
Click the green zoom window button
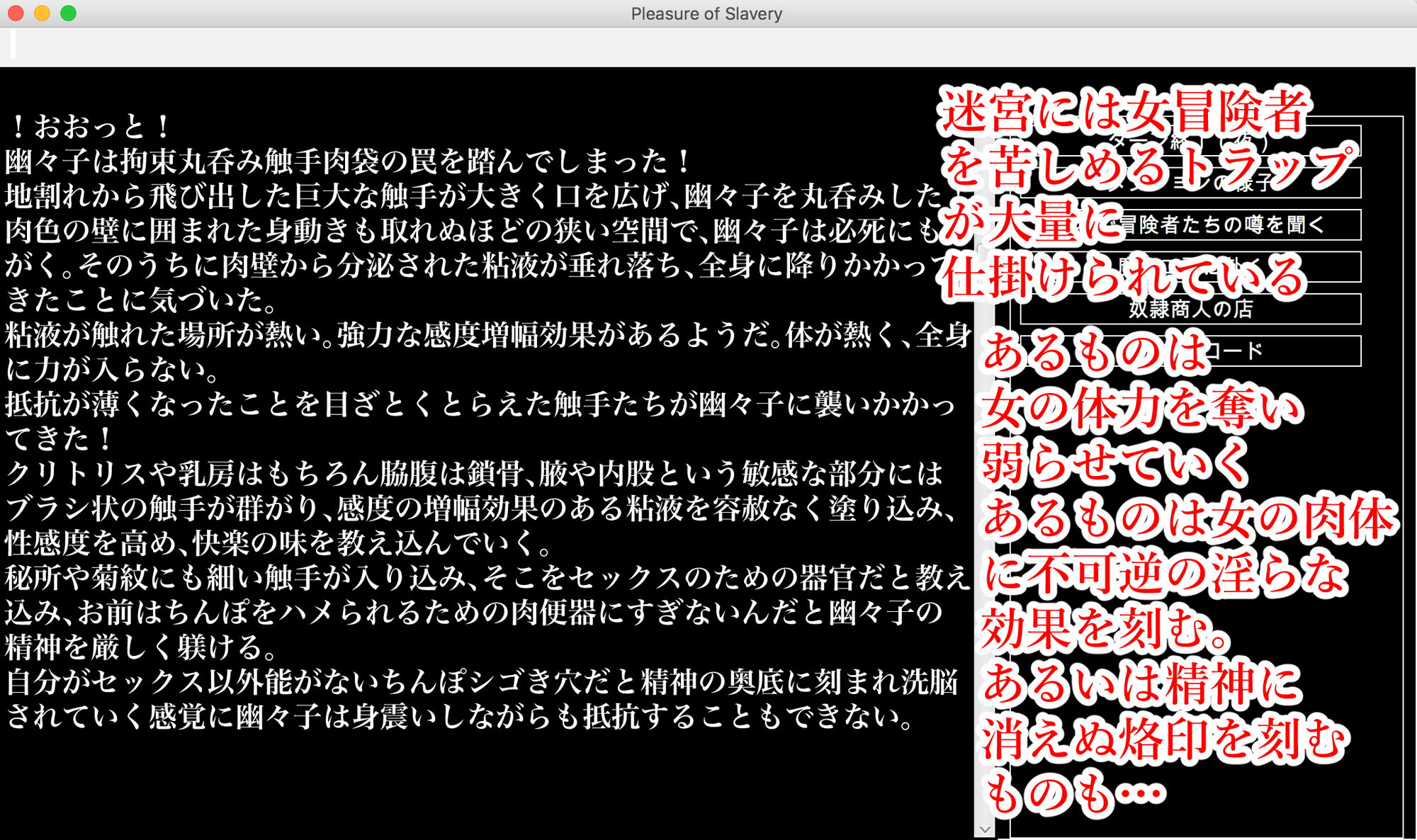coord(68,13)
